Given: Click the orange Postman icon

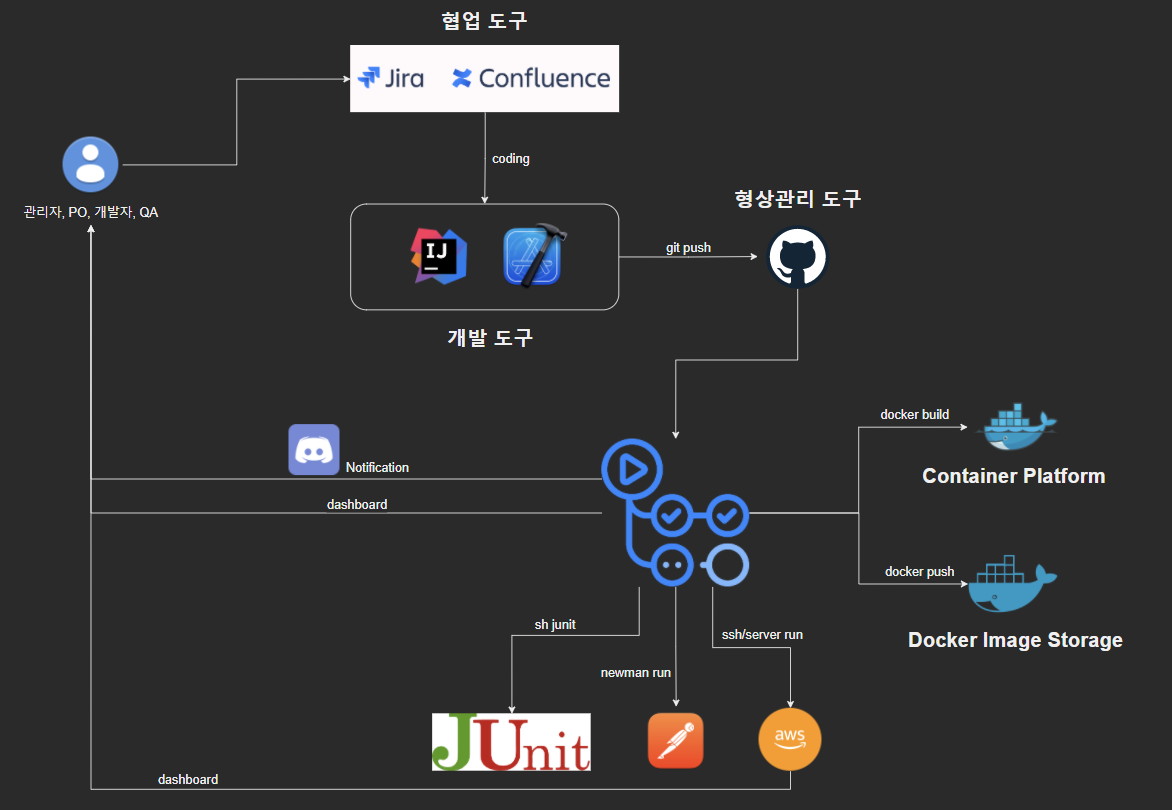Looking at the screenshot, I should (676, 741).
